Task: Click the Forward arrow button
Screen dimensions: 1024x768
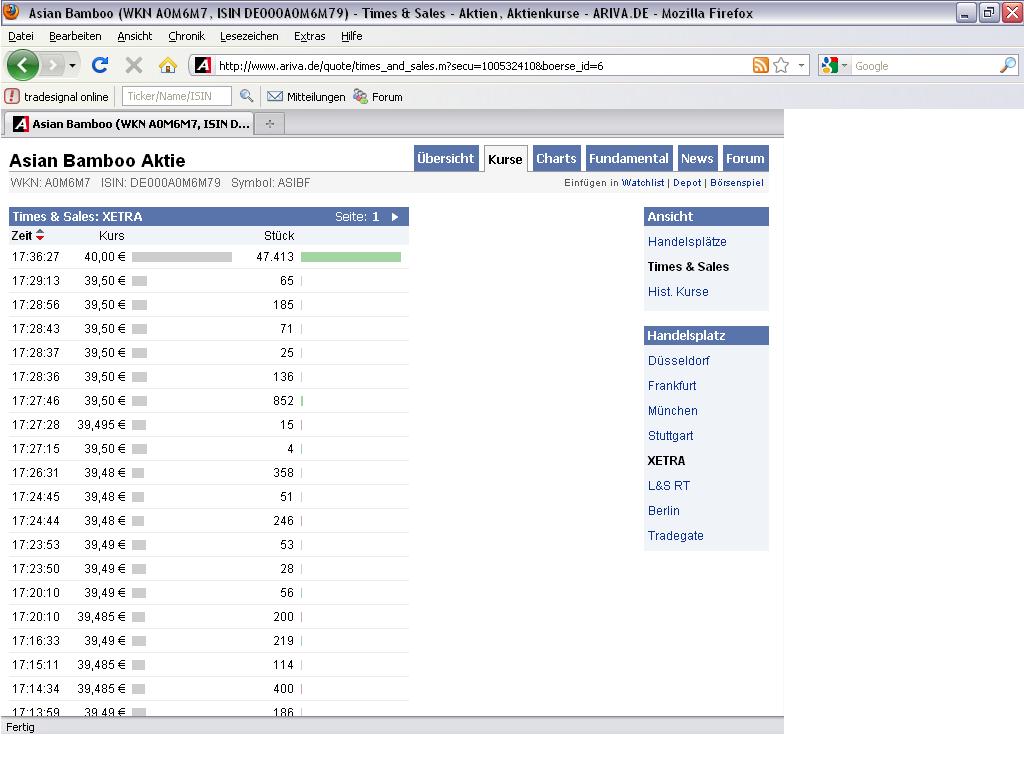Action: click(54, 65)
